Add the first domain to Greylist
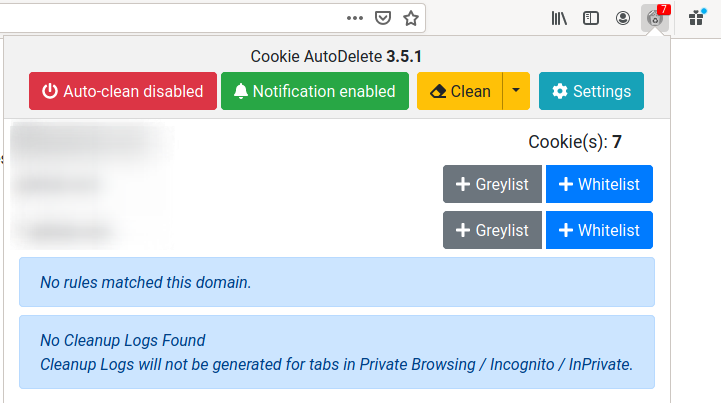Image resolution: width=721 pixels, height=403 pixels. [x=492, y=184]
